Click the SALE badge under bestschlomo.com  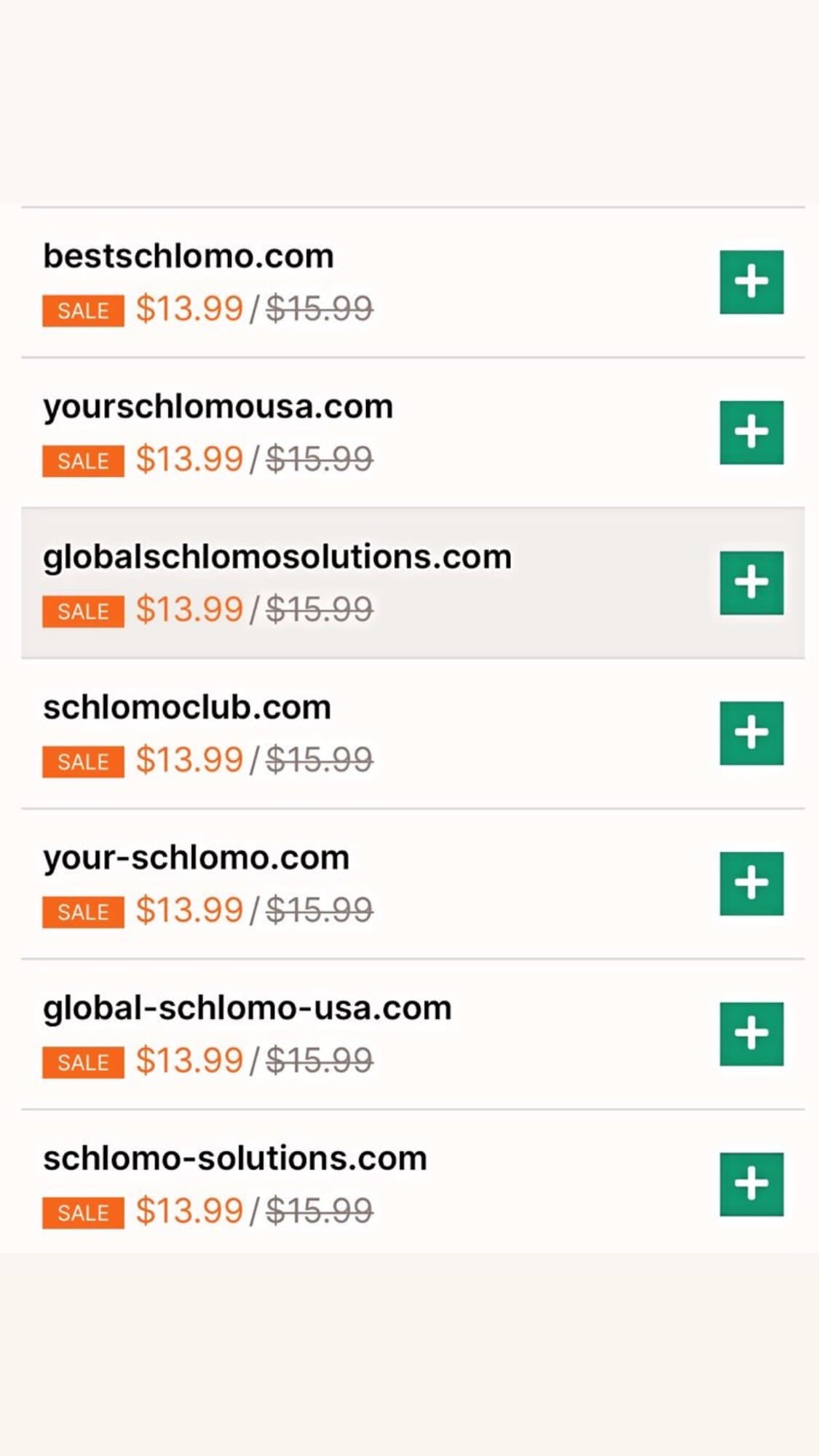click(x=83, y=311)
